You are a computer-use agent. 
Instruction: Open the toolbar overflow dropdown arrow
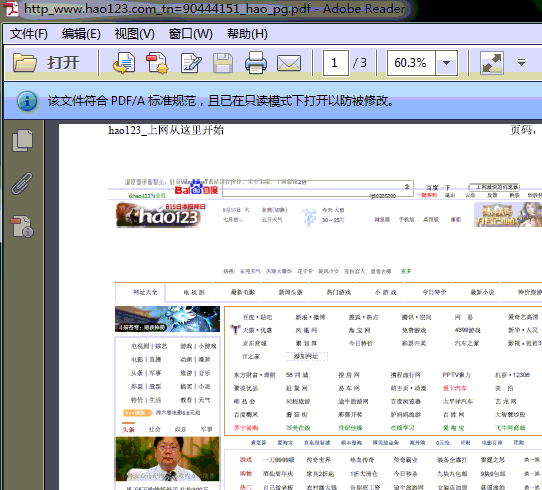[x=521, y=63]
